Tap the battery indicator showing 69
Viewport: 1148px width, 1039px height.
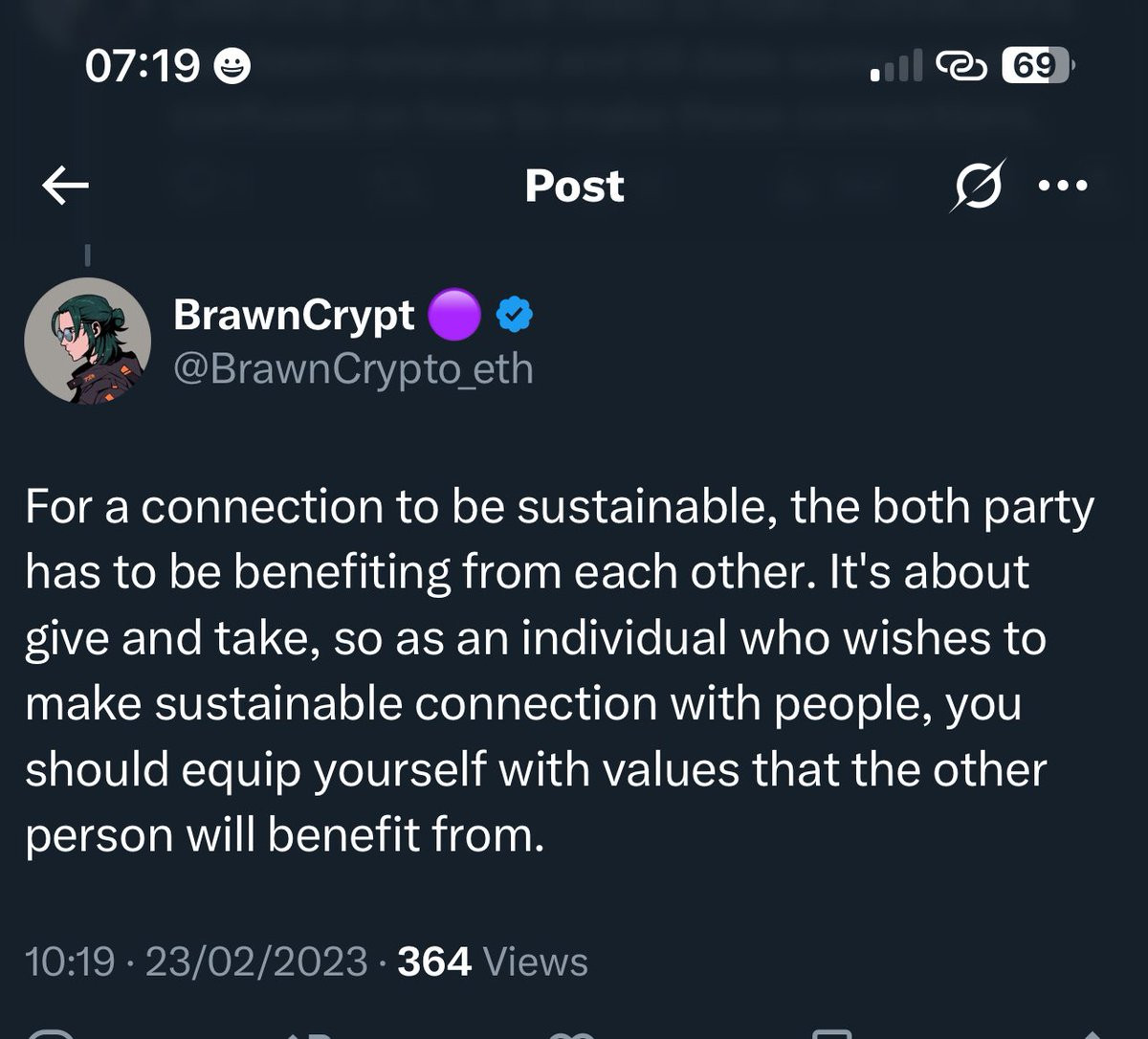point(1037,66)
